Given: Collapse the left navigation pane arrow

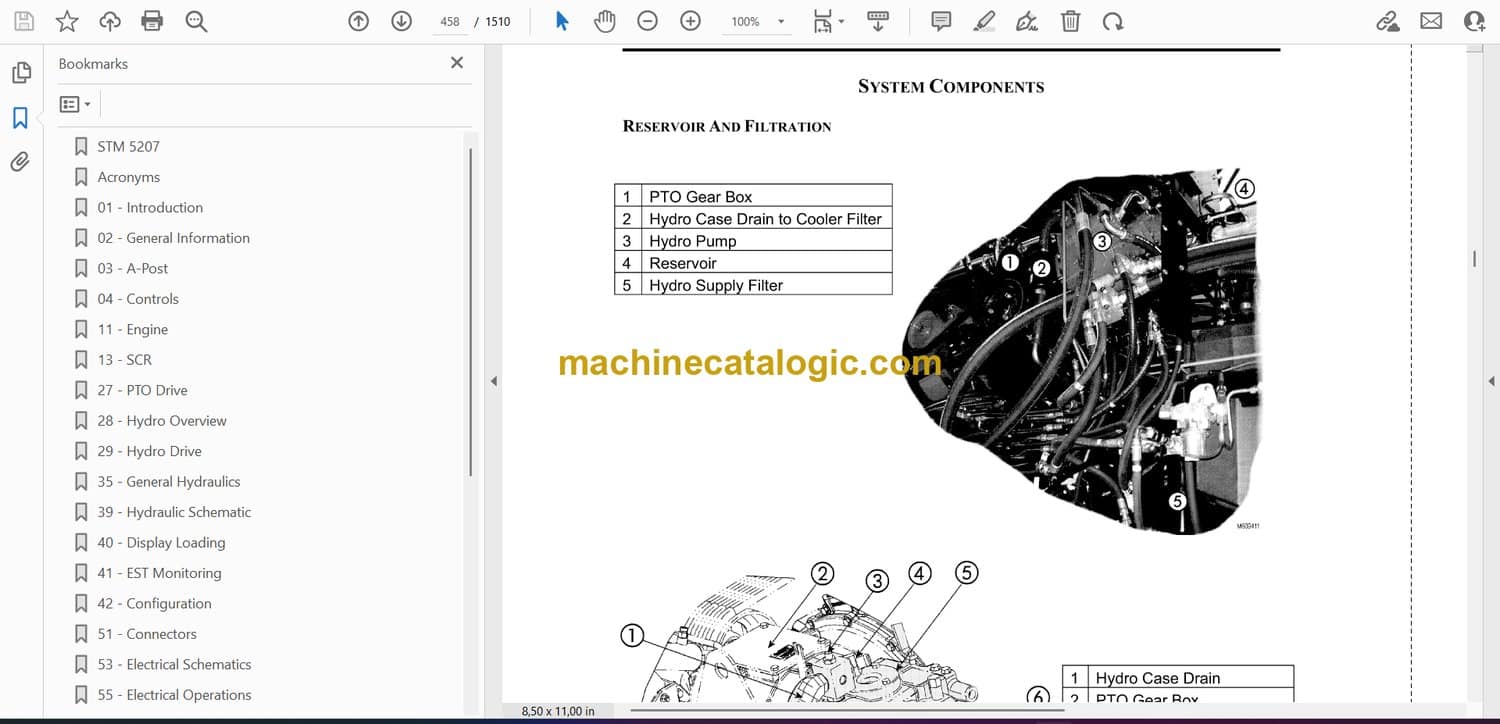Looking at the screenshot, I should pos(493,381).
